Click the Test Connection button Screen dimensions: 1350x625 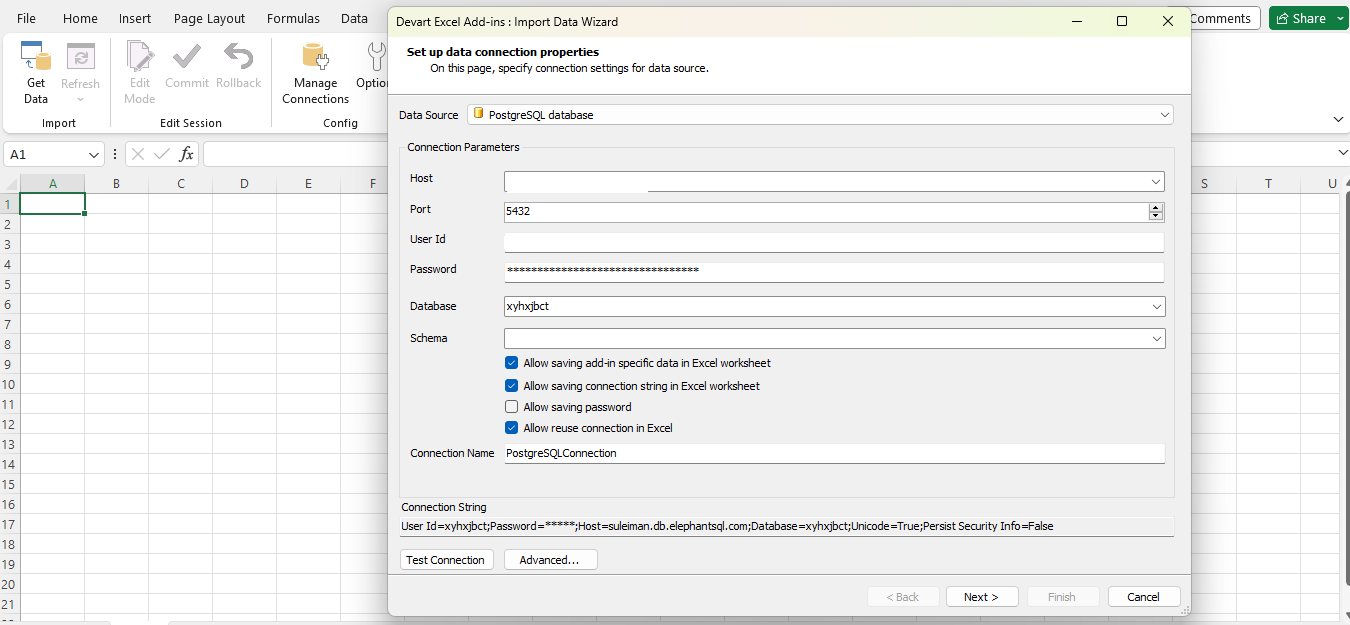[x=446, y=560]
